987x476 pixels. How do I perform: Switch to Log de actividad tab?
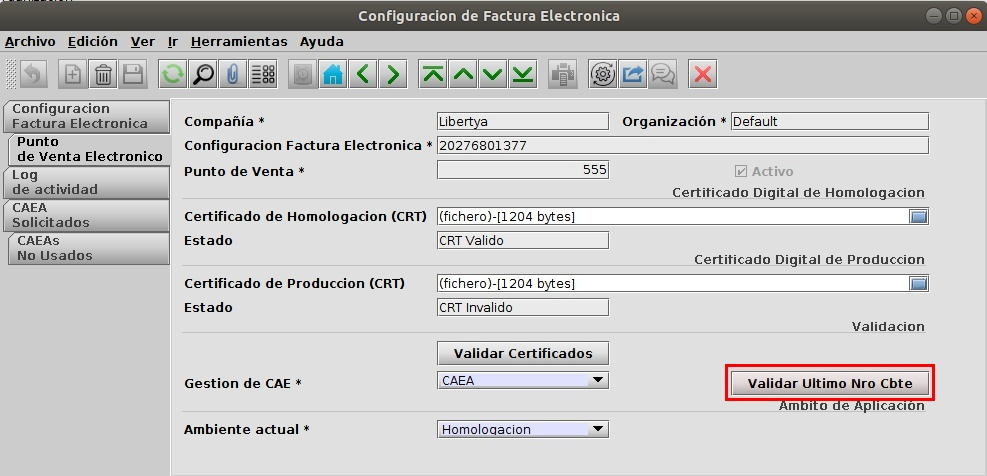click(86, 182)
